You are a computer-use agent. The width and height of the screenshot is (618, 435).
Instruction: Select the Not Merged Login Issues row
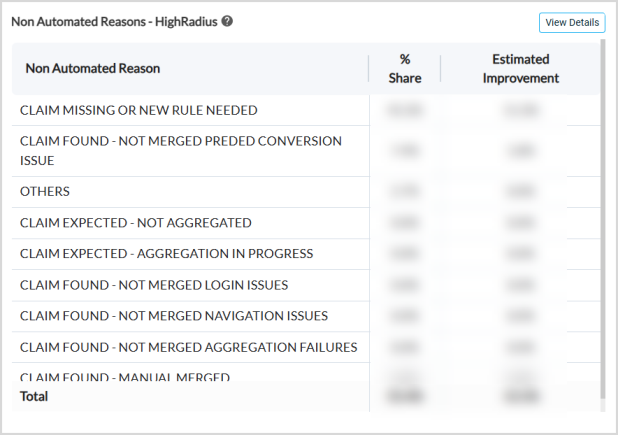[x=154, y=285]
